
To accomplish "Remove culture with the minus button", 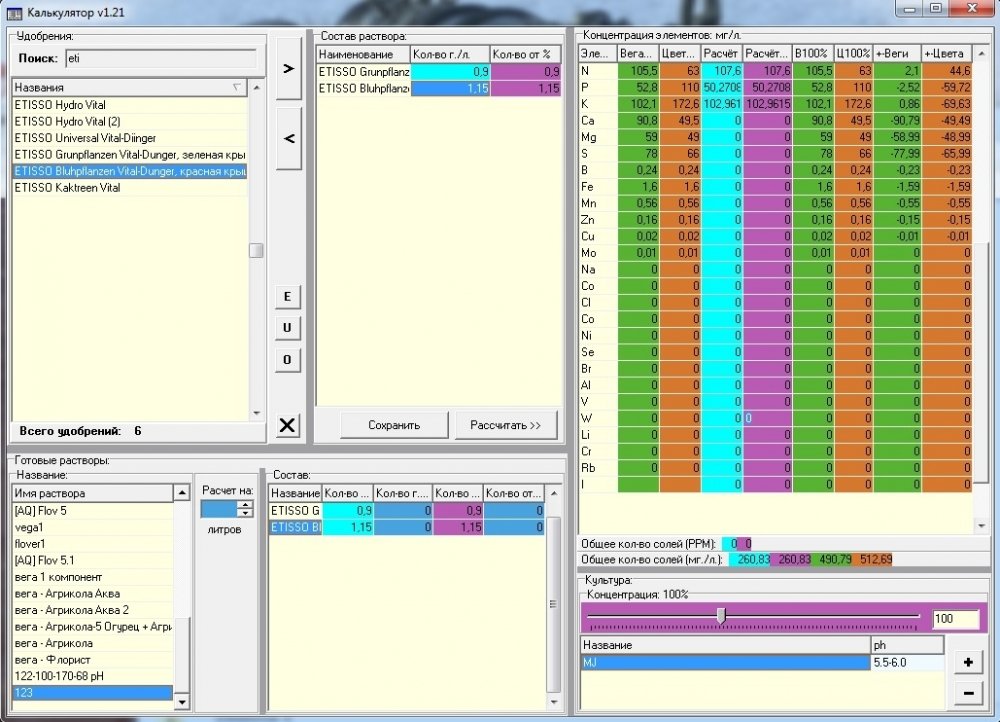I will pos(968,693).
